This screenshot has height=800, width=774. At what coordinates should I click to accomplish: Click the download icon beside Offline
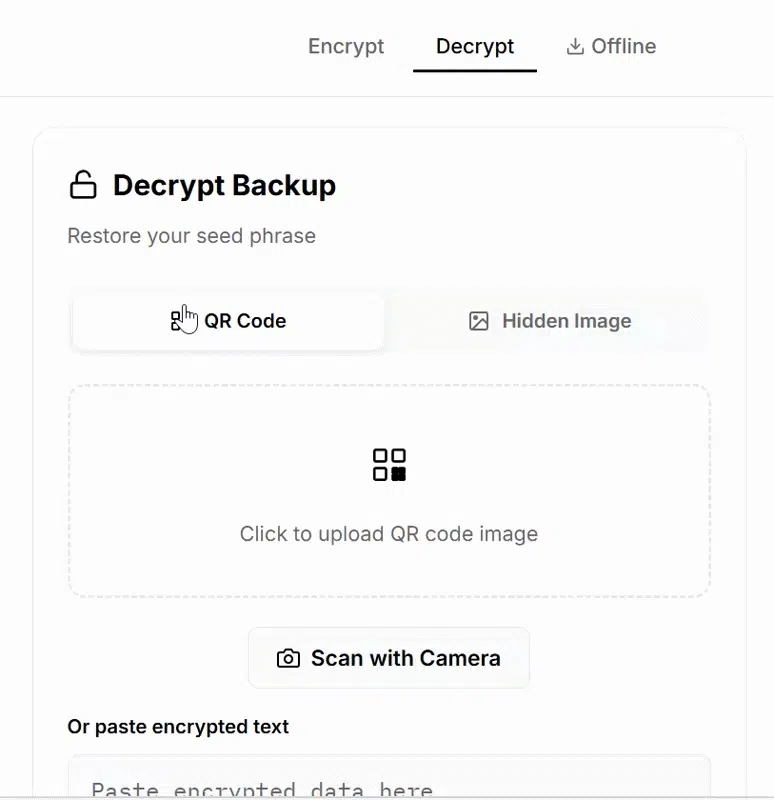point(575,47)
